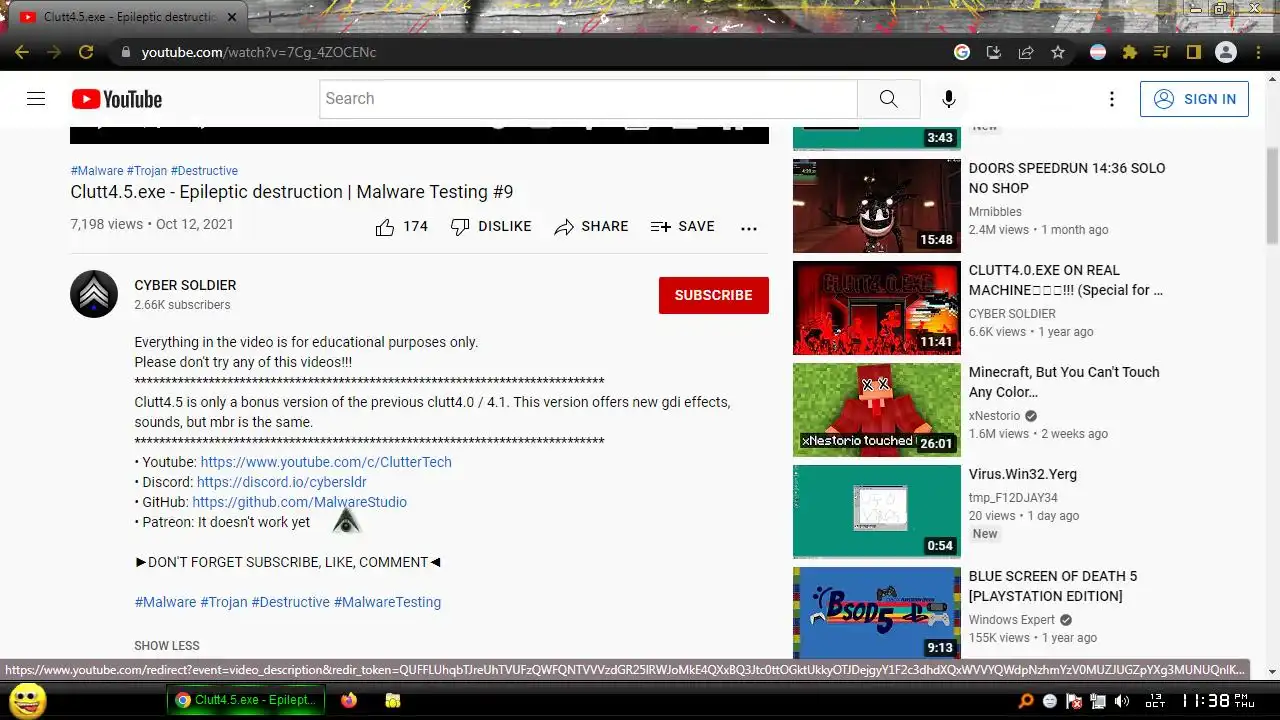
Task: Click the #MalwareTesting hashtag in description
Action: [x=387, y=602]
